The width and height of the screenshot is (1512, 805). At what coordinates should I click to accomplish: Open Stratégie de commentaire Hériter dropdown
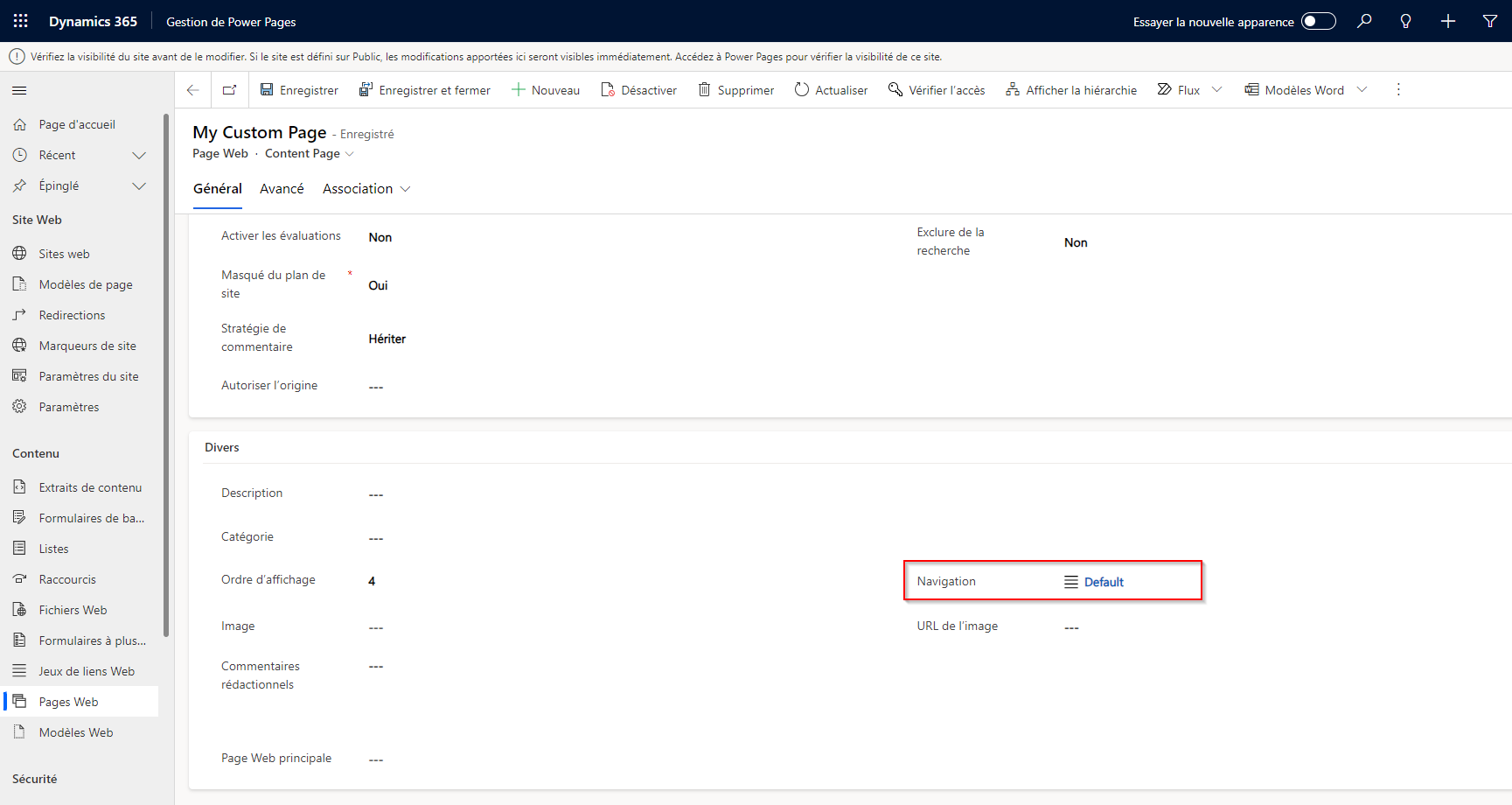(x=387, y=339)
